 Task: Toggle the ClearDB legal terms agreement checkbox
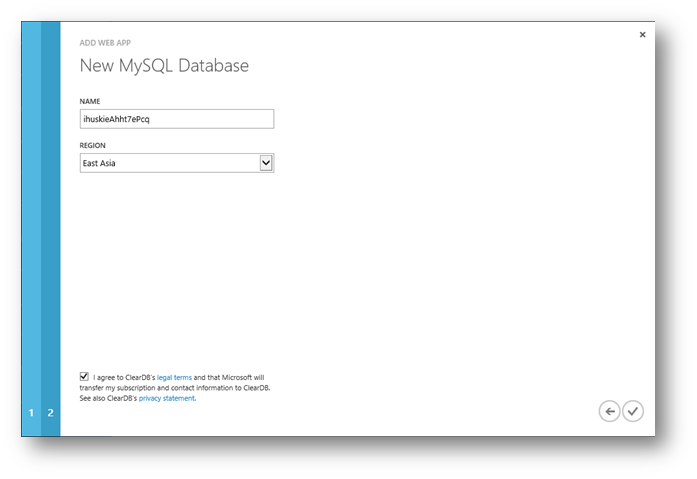click(84, 377)
